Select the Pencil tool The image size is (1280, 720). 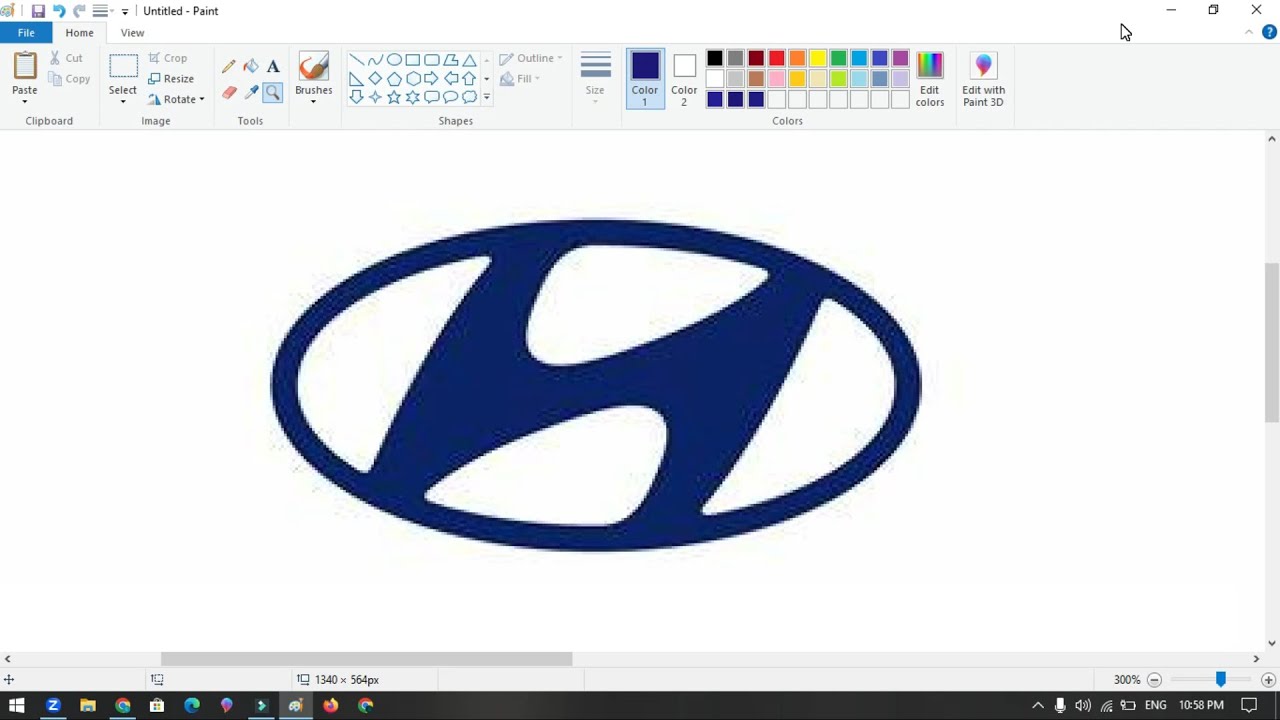tap(229, 67)
